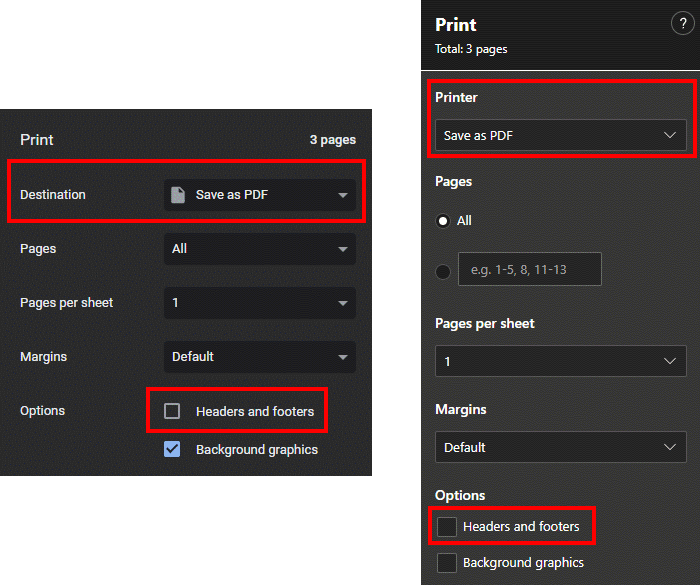Open the Printer 'Save as PDF' dropdown
Viewport: 700px width, 585px height.
560,135
